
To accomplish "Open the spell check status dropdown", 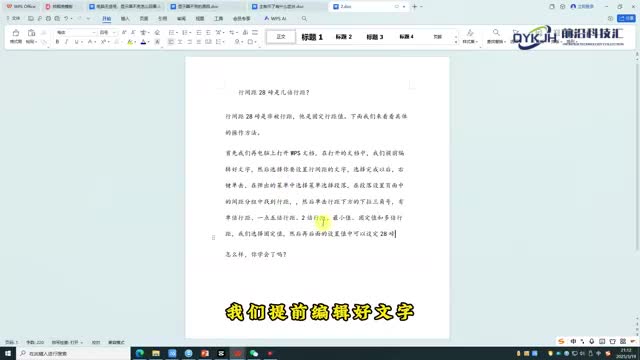I will pyautogui.click(x=67, y=342).
